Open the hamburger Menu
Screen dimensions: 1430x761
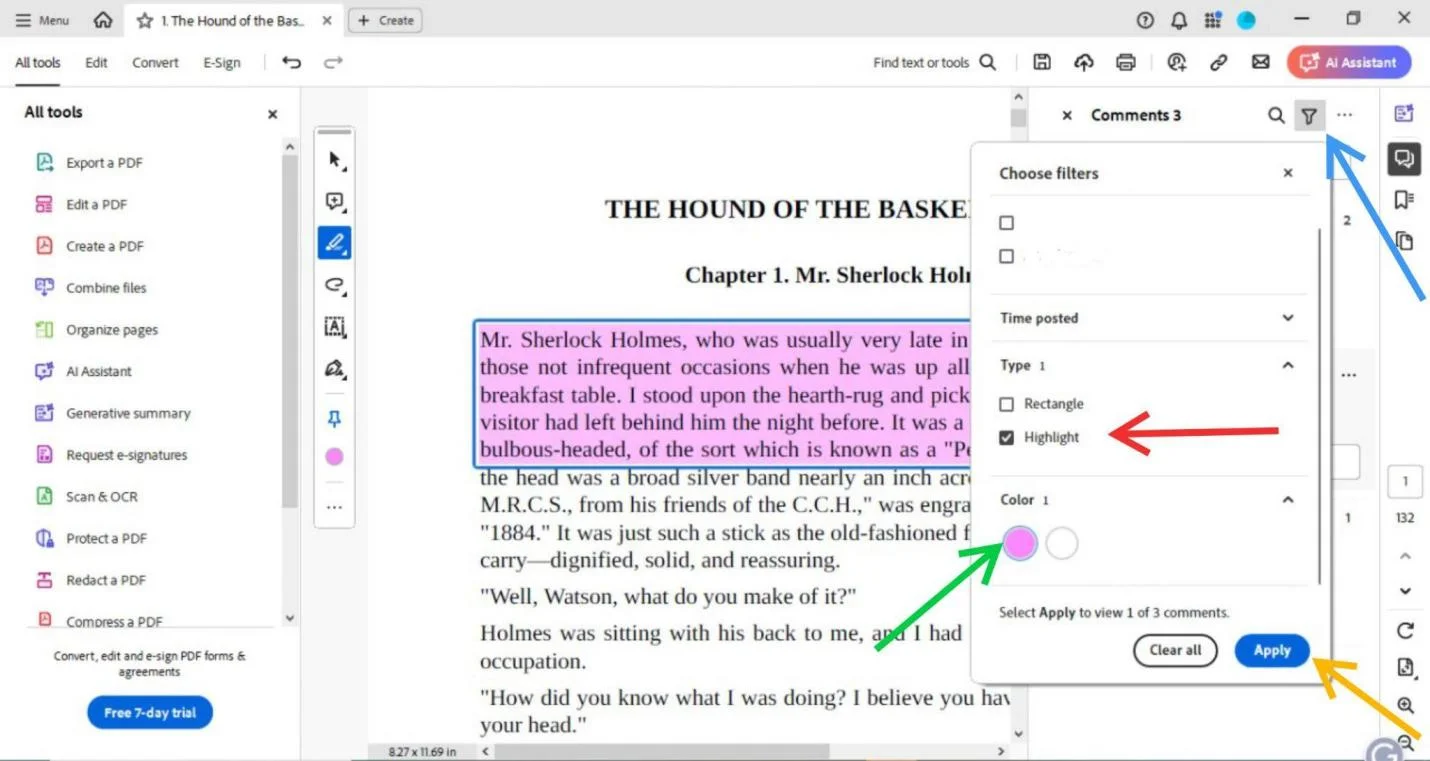coord(42,20)
